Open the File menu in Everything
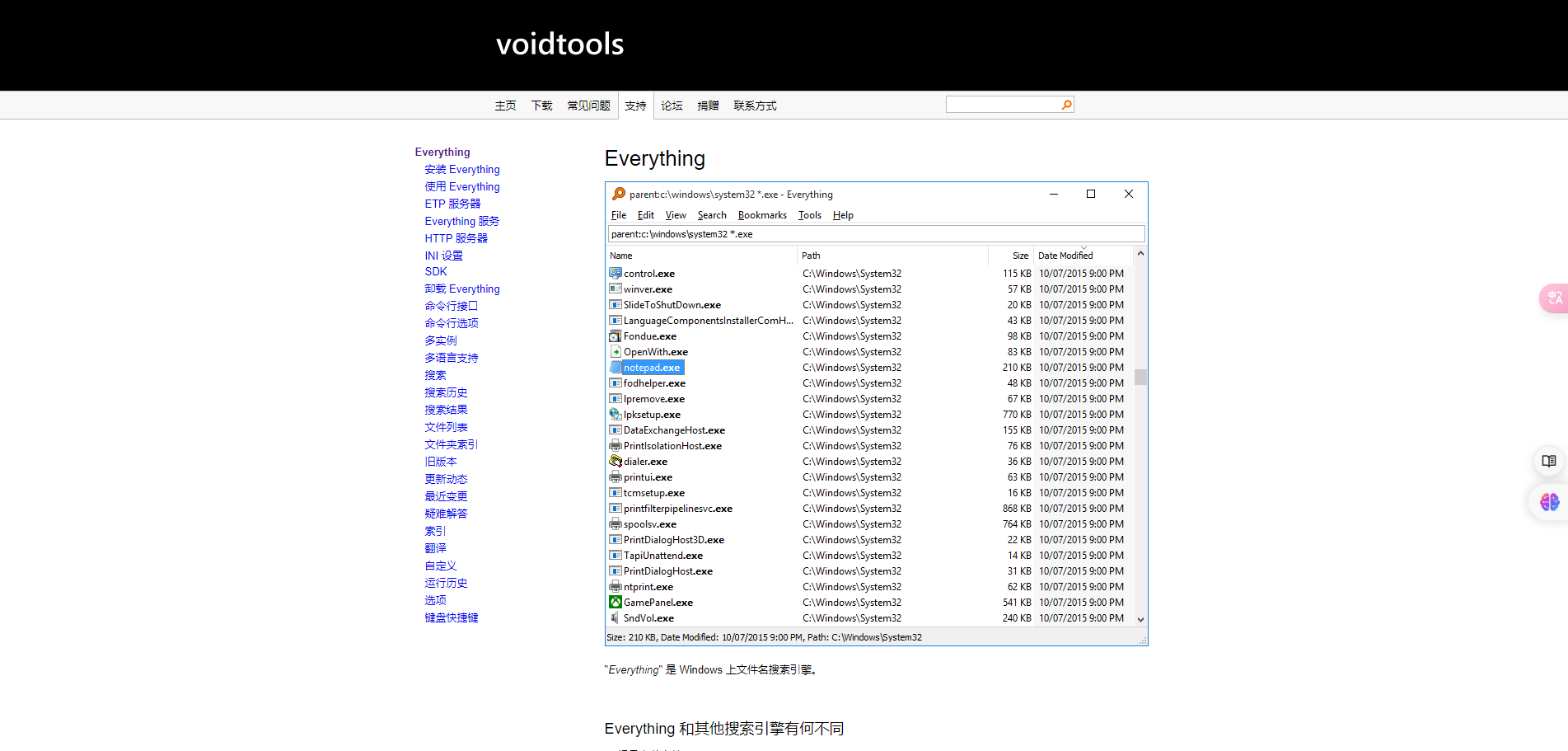1568x751 pixels. tap(619, 215)
